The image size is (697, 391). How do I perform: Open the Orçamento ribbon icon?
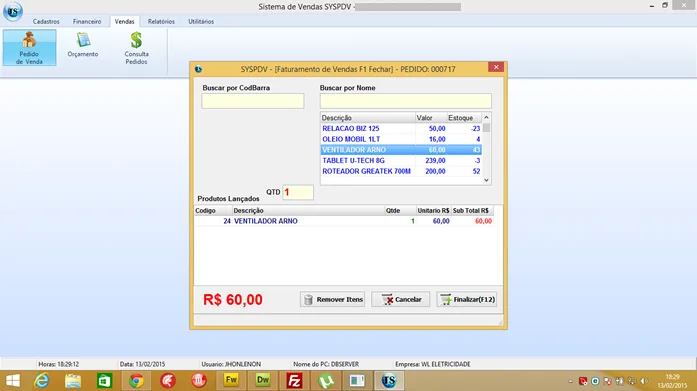(x=83, y=45)
